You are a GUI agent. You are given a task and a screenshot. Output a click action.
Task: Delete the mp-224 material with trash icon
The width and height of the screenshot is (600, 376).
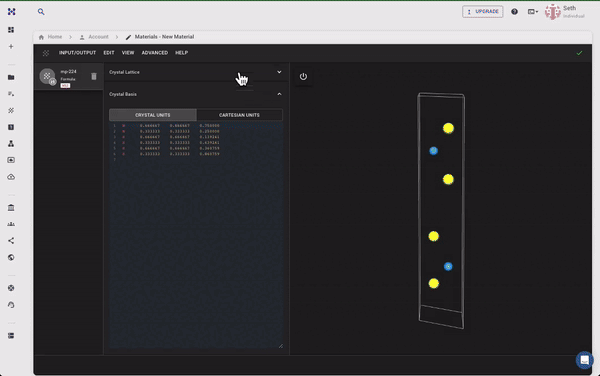[x=94, y=77]
